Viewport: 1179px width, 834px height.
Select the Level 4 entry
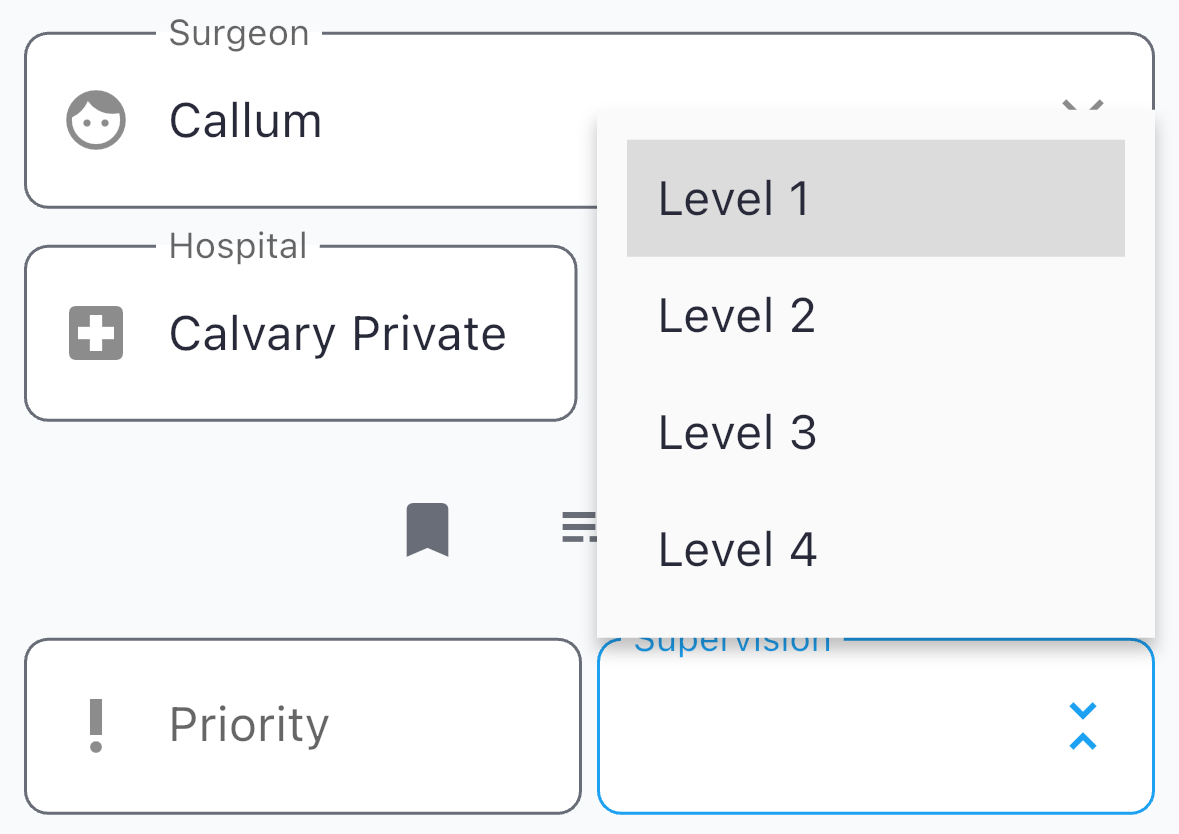click(875, 549)
